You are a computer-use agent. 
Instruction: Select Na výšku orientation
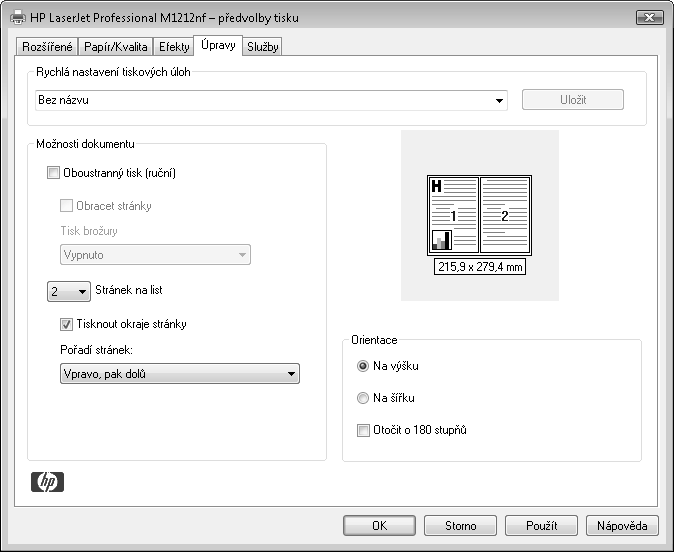click(x=363, y=366)
